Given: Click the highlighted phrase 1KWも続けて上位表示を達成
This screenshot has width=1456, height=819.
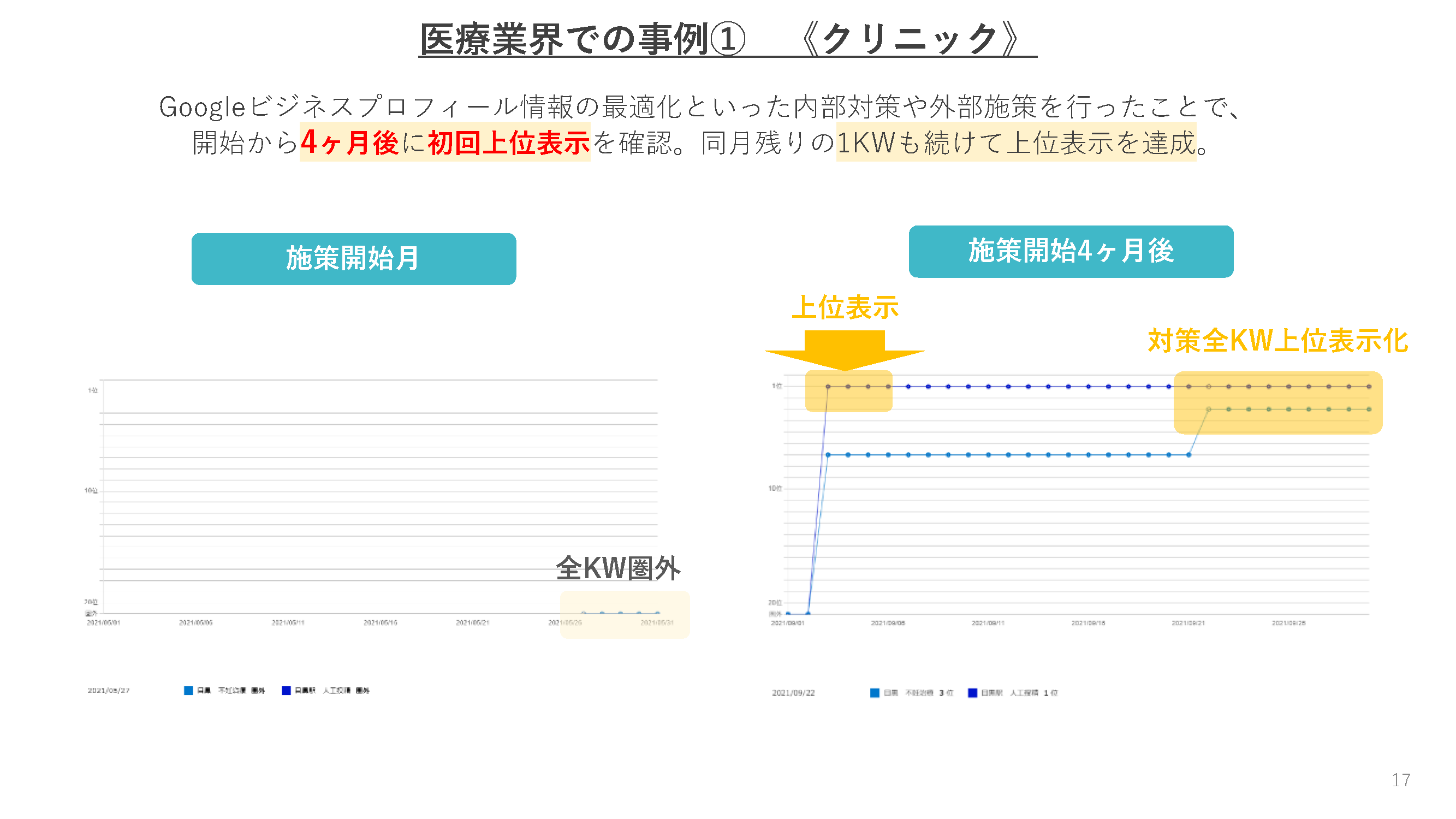Looking at the screenshot, I should [x=1017, y=142].
